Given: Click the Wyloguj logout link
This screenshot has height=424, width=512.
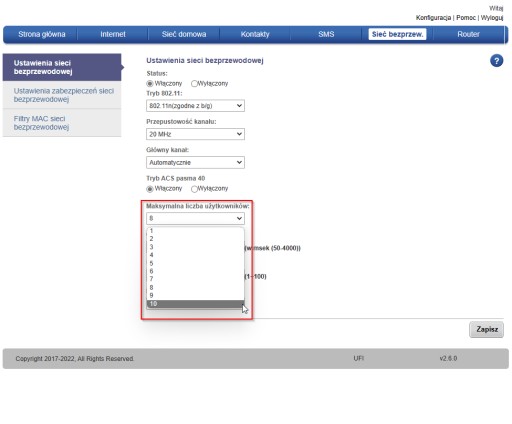Looking at the screenshot, I should [x=492, y=18].
